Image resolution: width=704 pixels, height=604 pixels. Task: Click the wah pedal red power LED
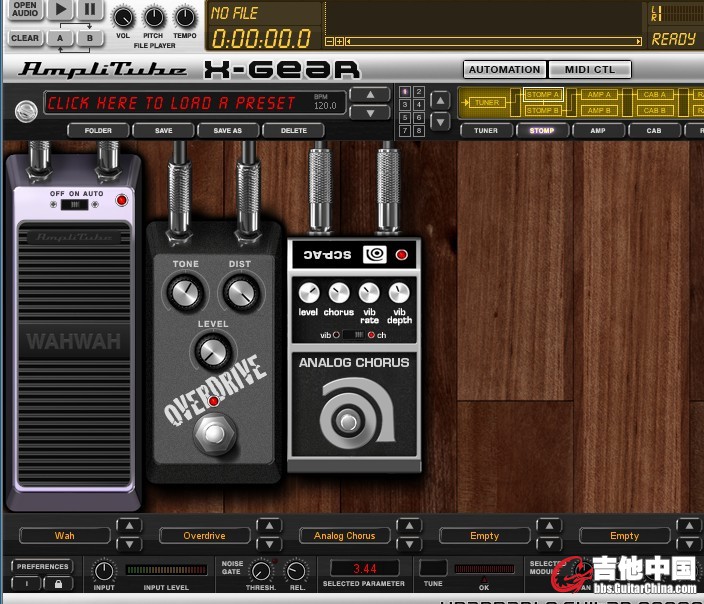coord(121,200)
